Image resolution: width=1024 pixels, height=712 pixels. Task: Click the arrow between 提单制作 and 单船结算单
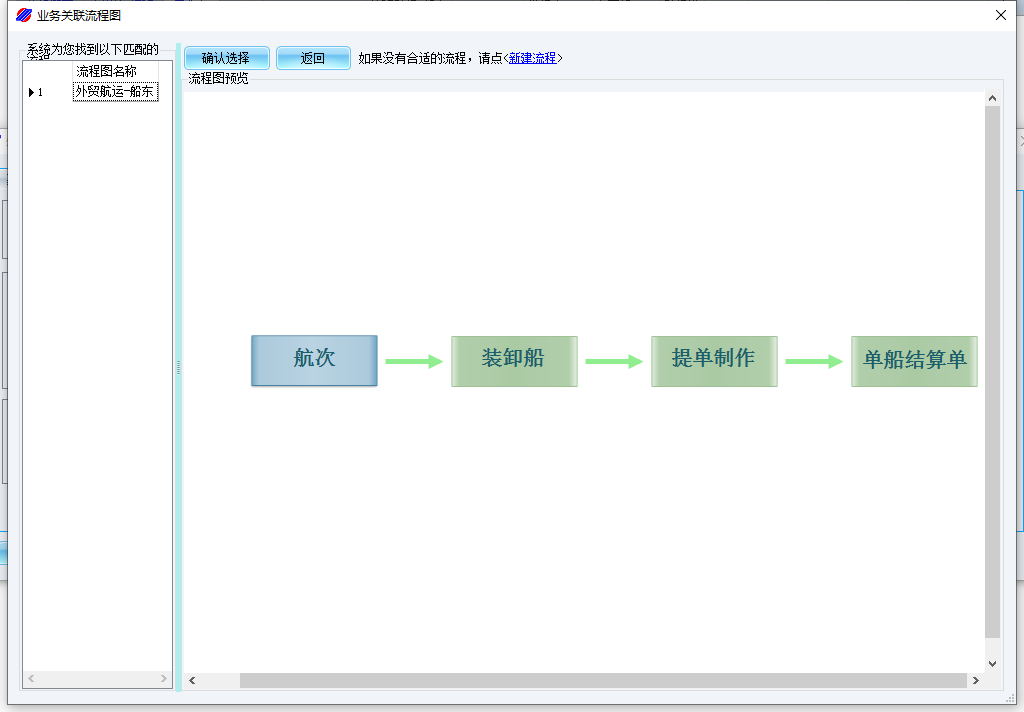814,361
